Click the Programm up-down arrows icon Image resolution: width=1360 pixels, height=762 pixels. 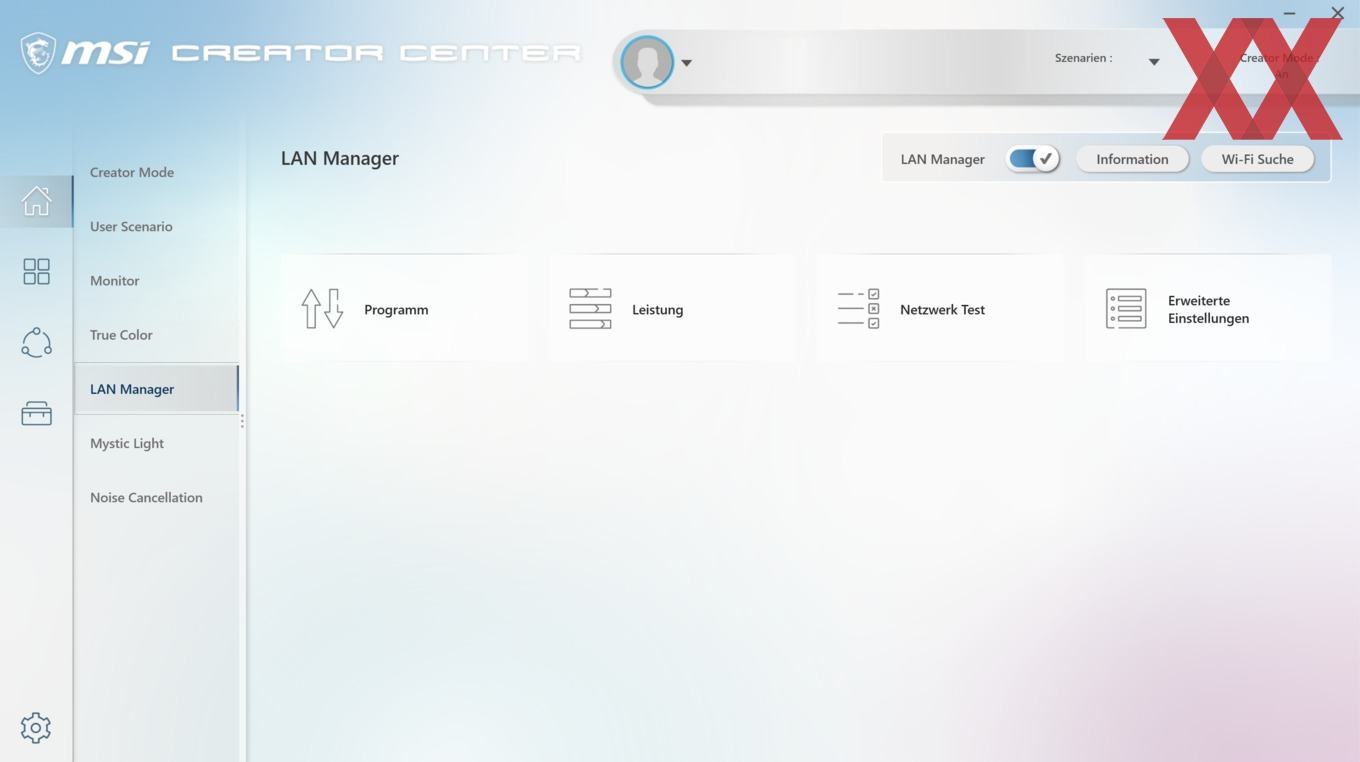point(322,309)
